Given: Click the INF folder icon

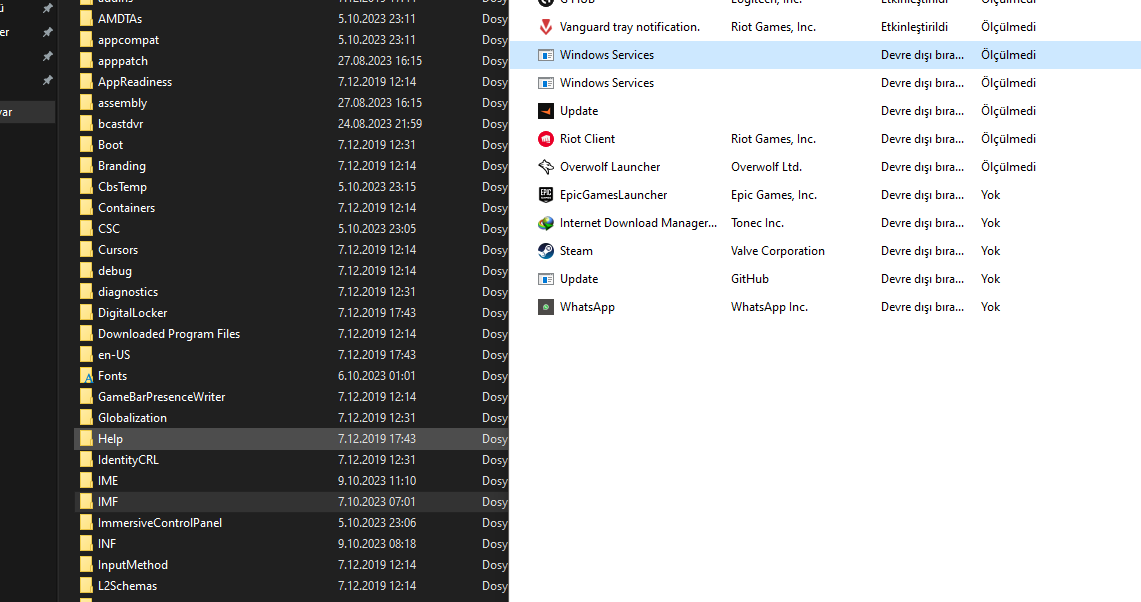Looking at the screenshot, I should 87,544.
